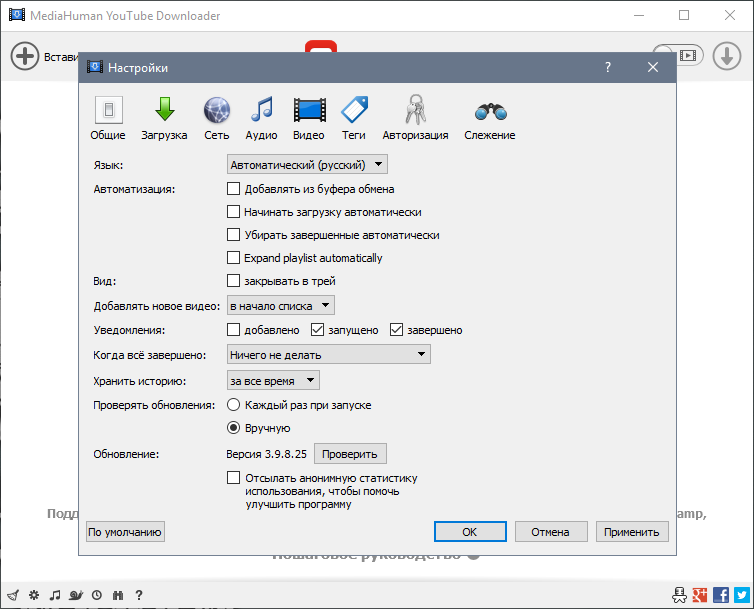Click the Применить button
This screenshot has width=754, height=609.
coord(632,532)
